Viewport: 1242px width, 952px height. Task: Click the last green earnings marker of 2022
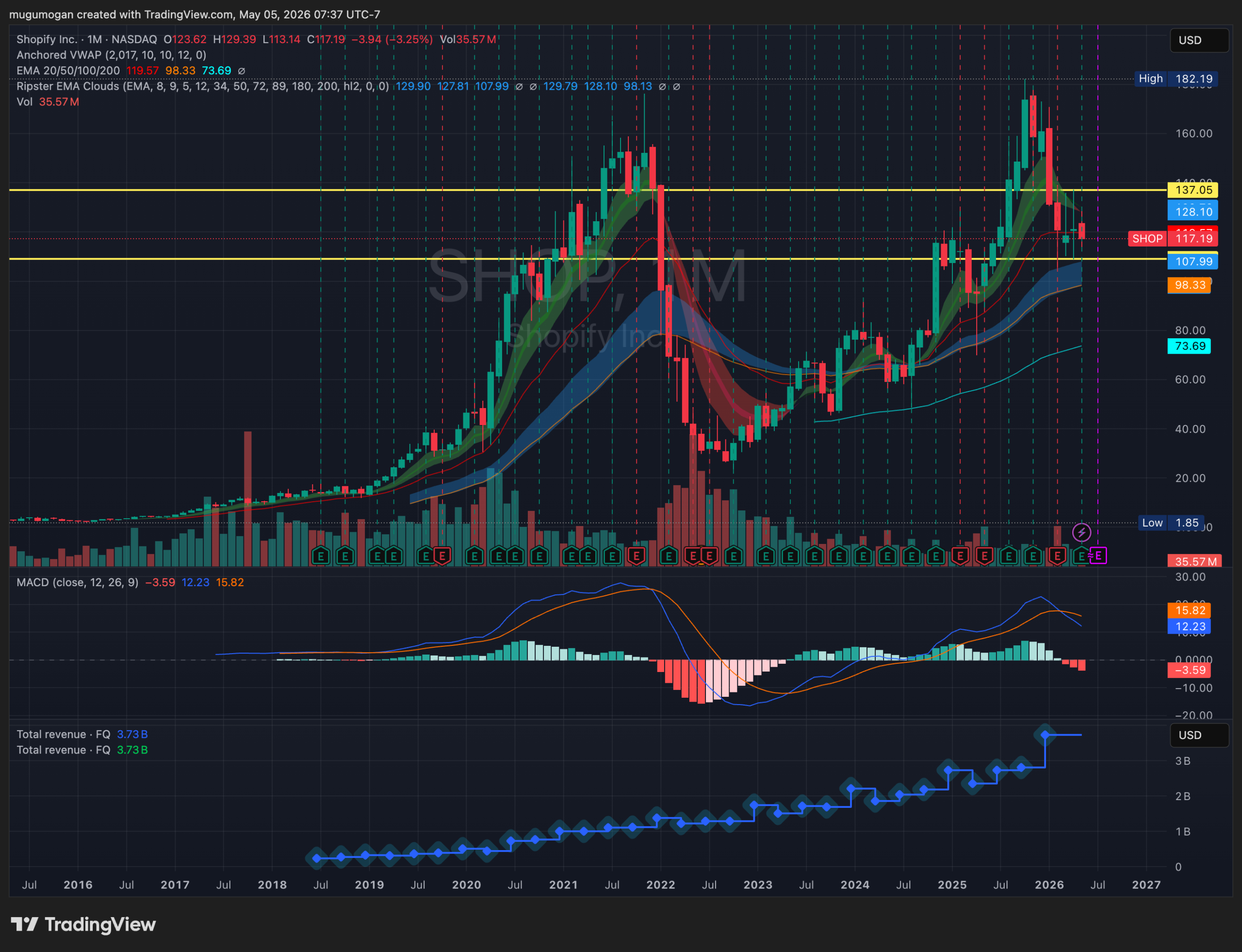[734, 556]
